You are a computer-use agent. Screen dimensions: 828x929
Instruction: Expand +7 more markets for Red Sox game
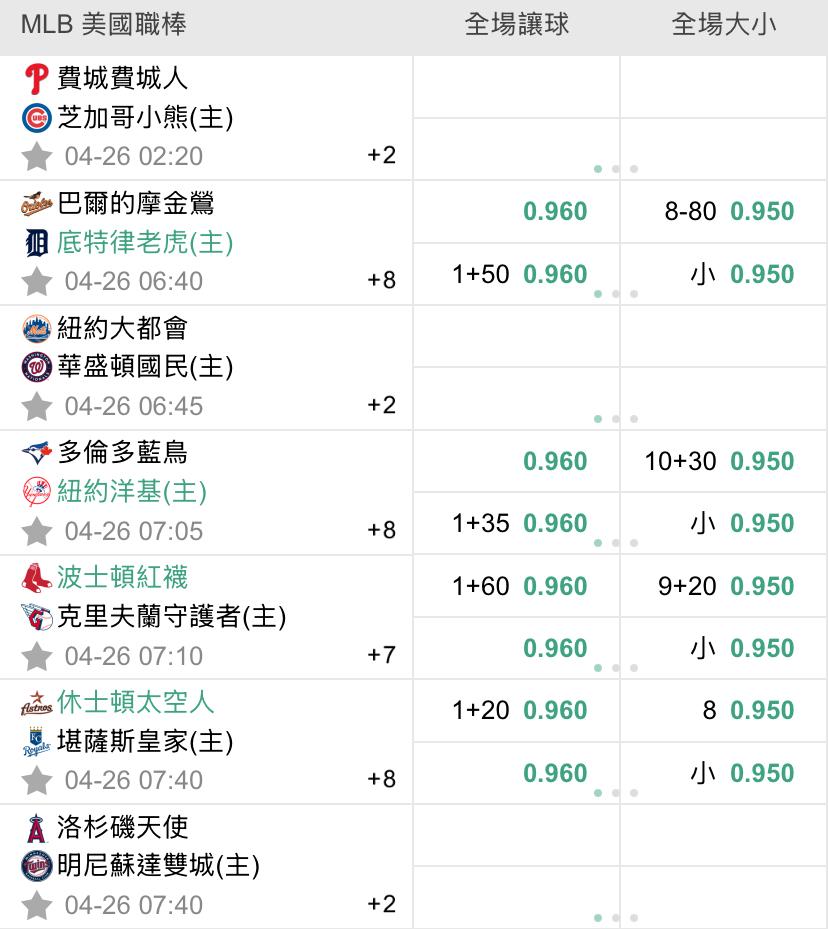pos(382,656)
